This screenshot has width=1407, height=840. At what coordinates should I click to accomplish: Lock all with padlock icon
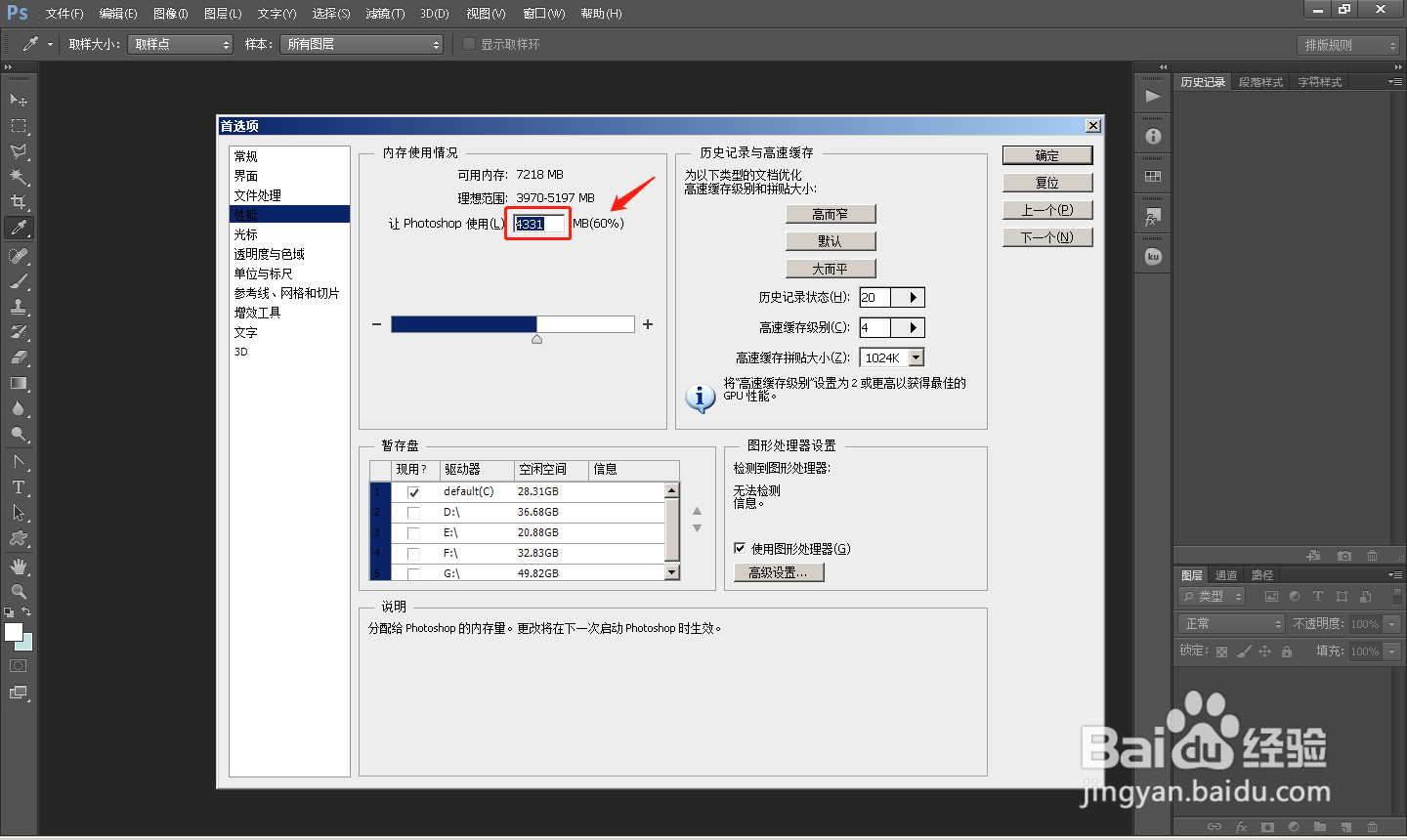click(x=1287, y=651)
